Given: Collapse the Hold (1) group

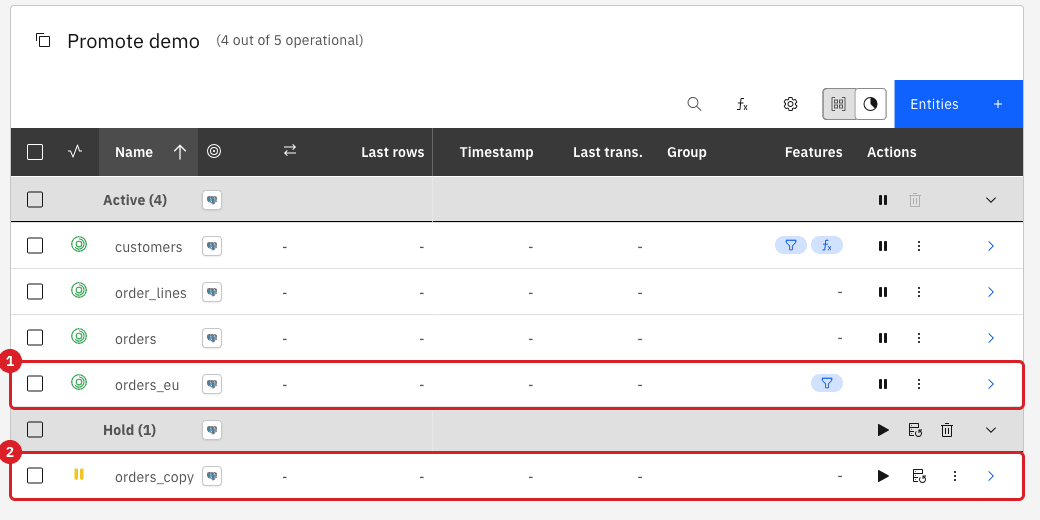Looking at the screenshot, I should pos(991,430).
